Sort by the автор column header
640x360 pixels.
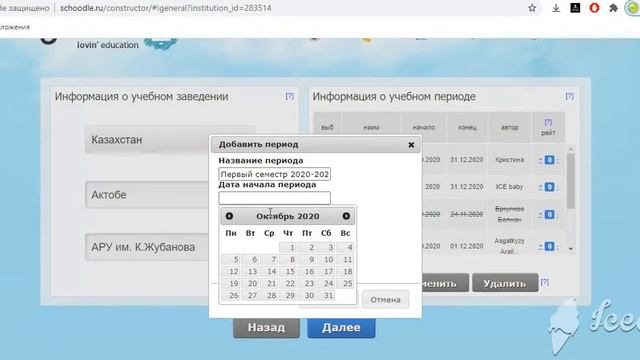(509, 127)
